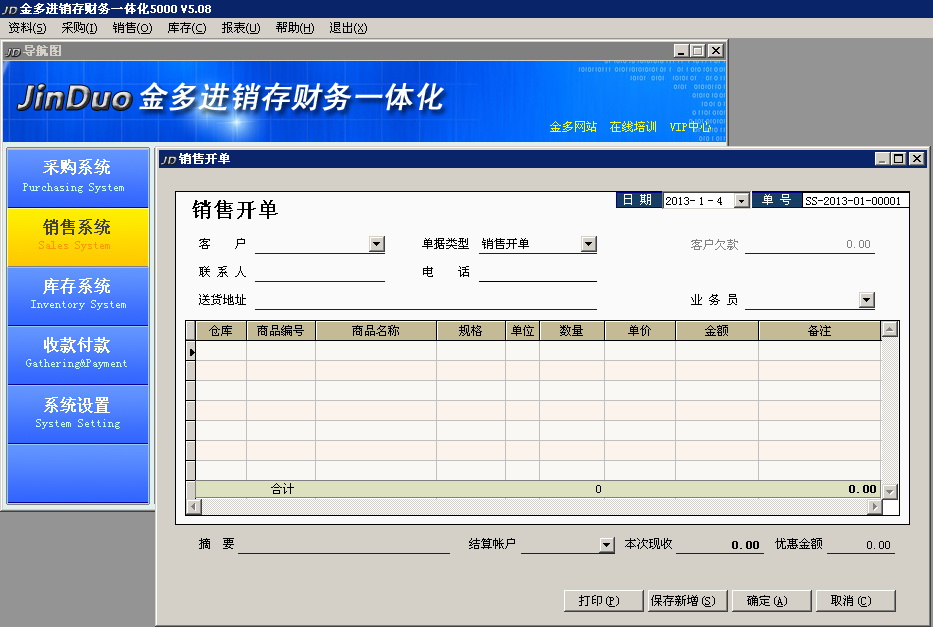Screen dimensions: 933x627
Task: Click the 备注 column header
Action: (819, 331)
